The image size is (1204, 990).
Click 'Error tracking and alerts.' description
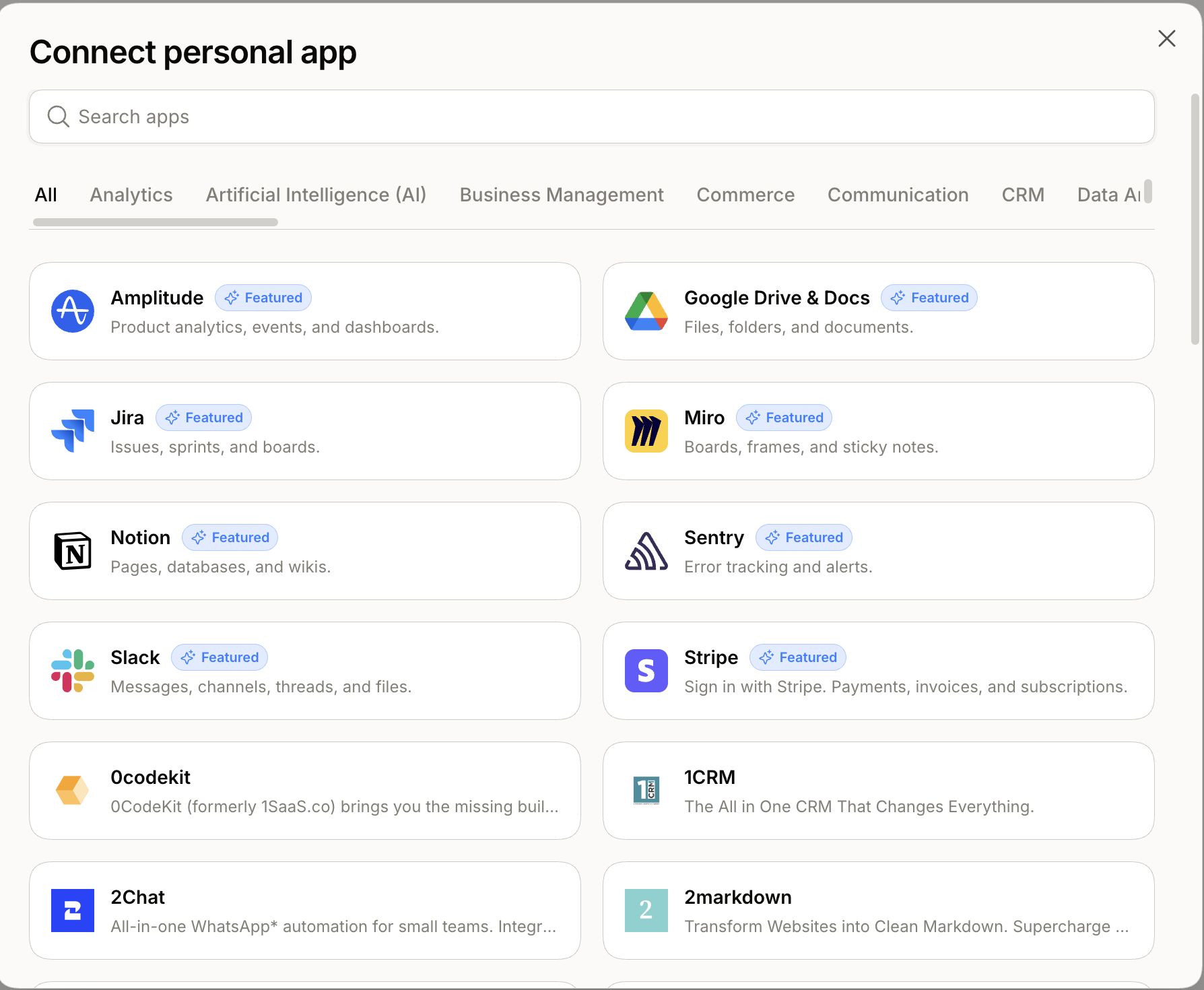pyautogui.click(x=778, y=567)
